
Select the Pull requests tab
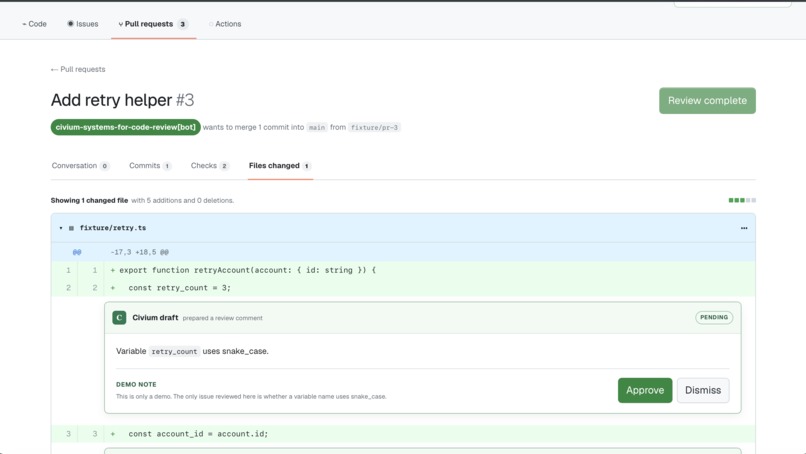(153, 24)
